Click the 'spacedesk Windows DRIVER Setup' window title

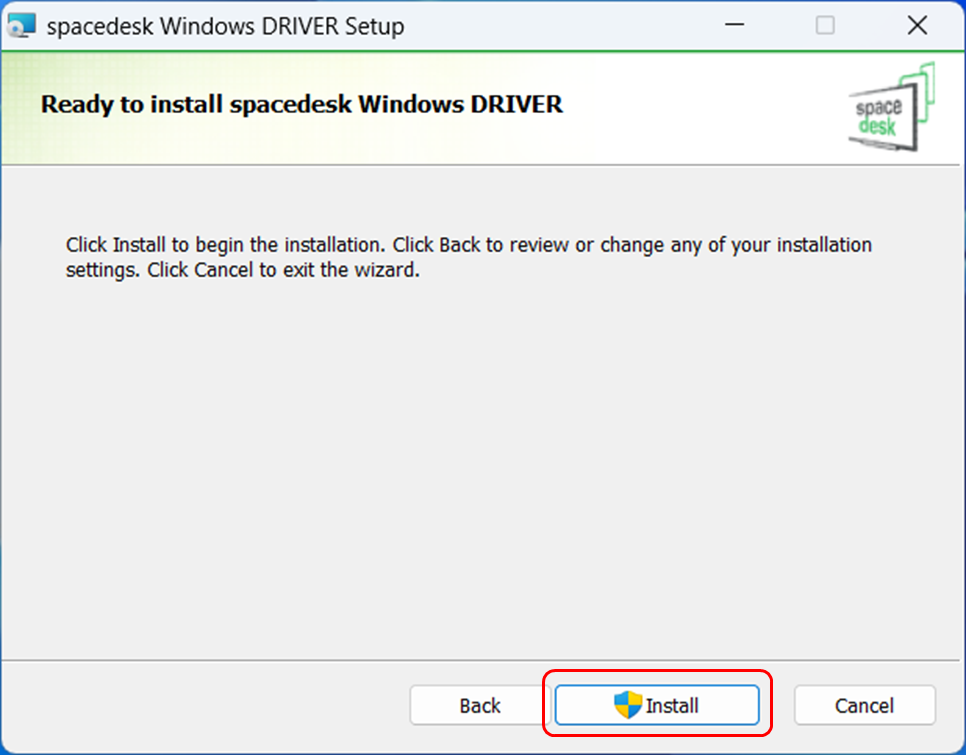[225, 26]
